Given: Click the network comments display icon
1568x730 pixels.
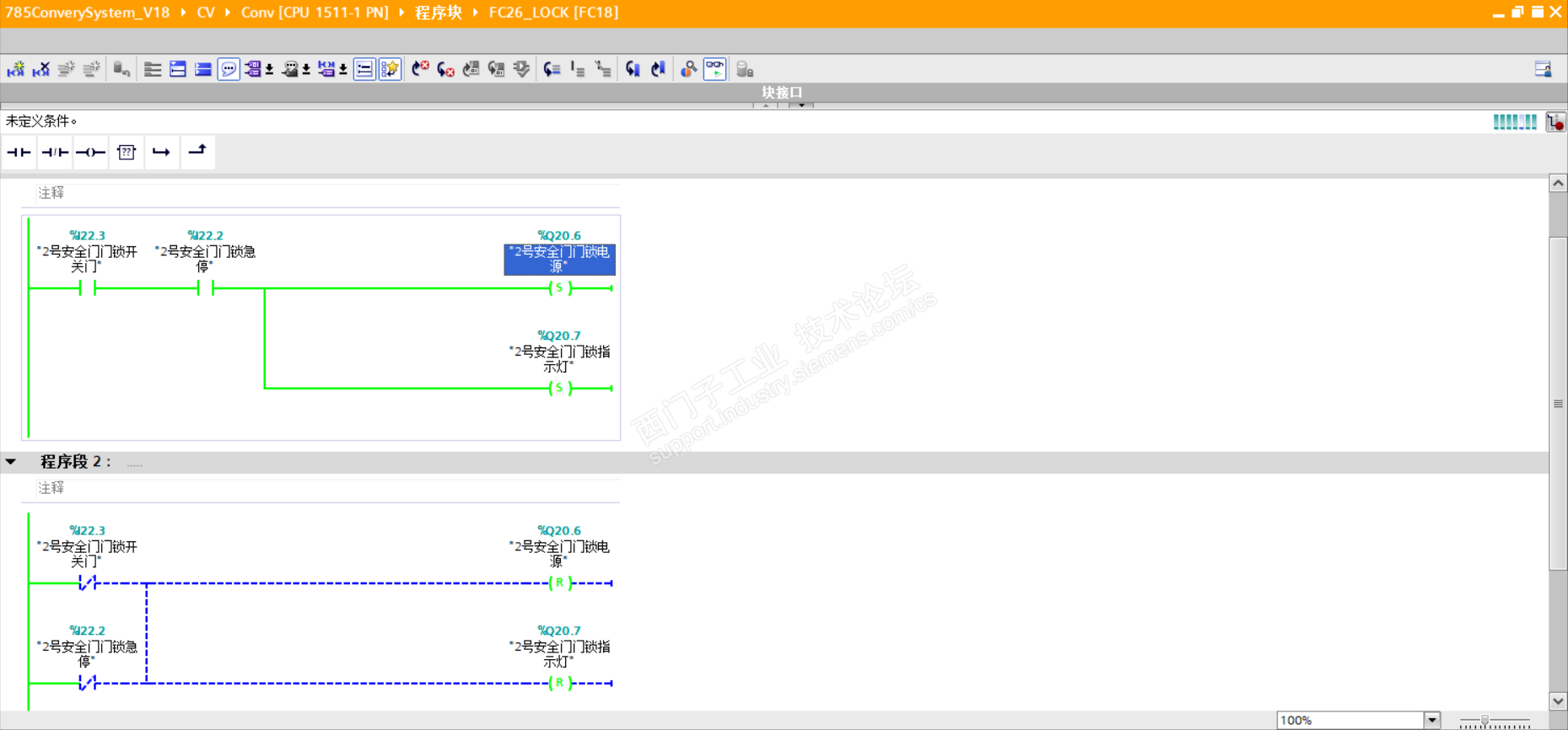Looking at the screenshot, I should 326,69.
